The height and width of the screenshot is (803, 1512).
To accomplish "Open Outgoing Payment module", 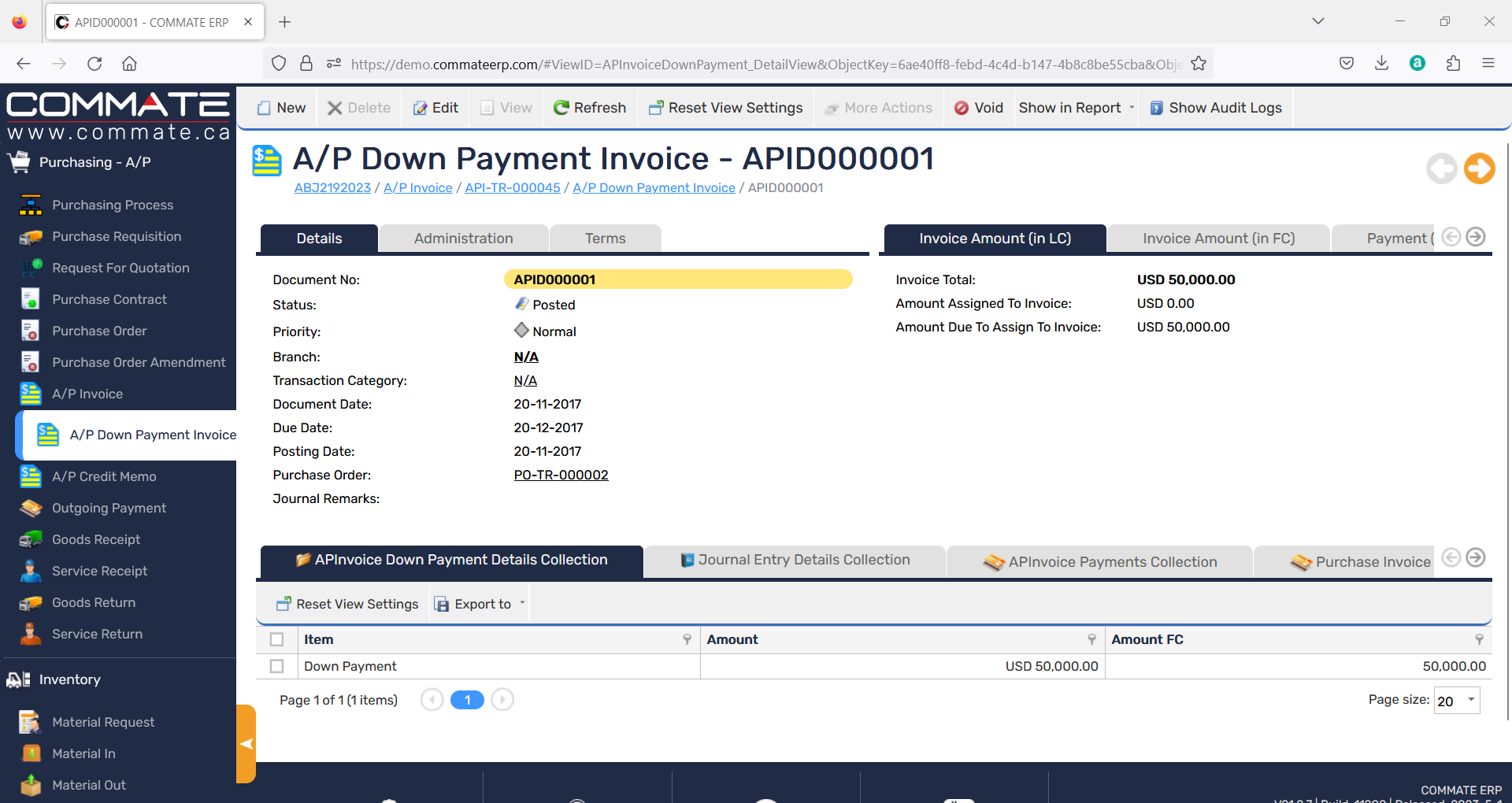I will coord(109,508).
